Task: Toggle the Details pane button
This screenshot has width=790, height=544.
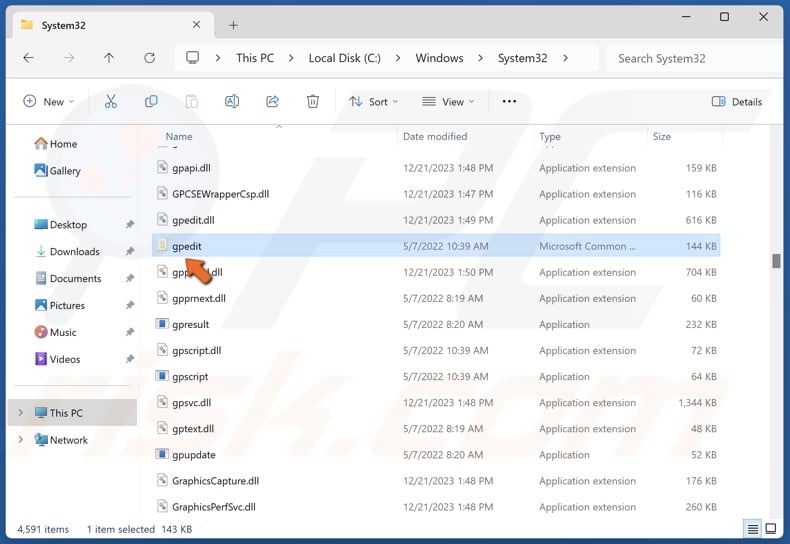Action: 737,102
